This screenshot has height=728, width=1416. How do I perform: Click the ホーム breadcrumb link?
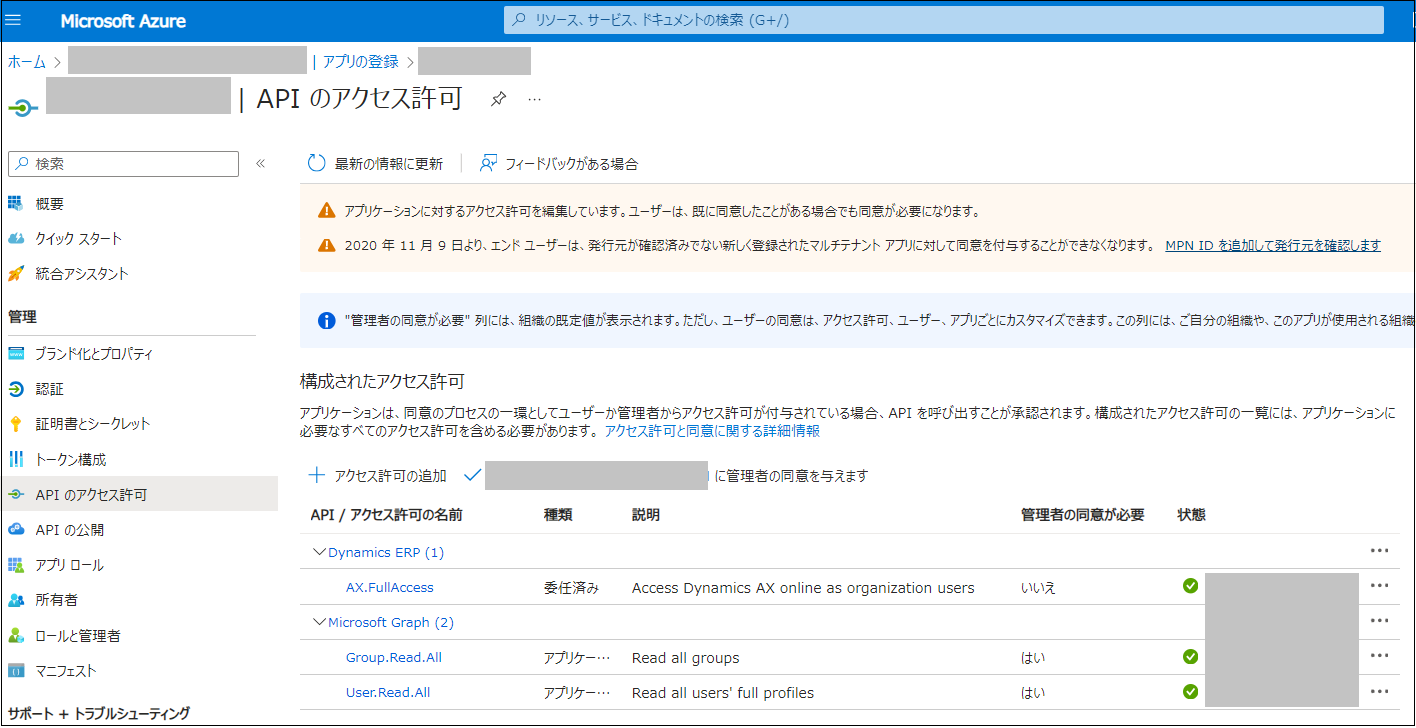[x=27, y=62]
